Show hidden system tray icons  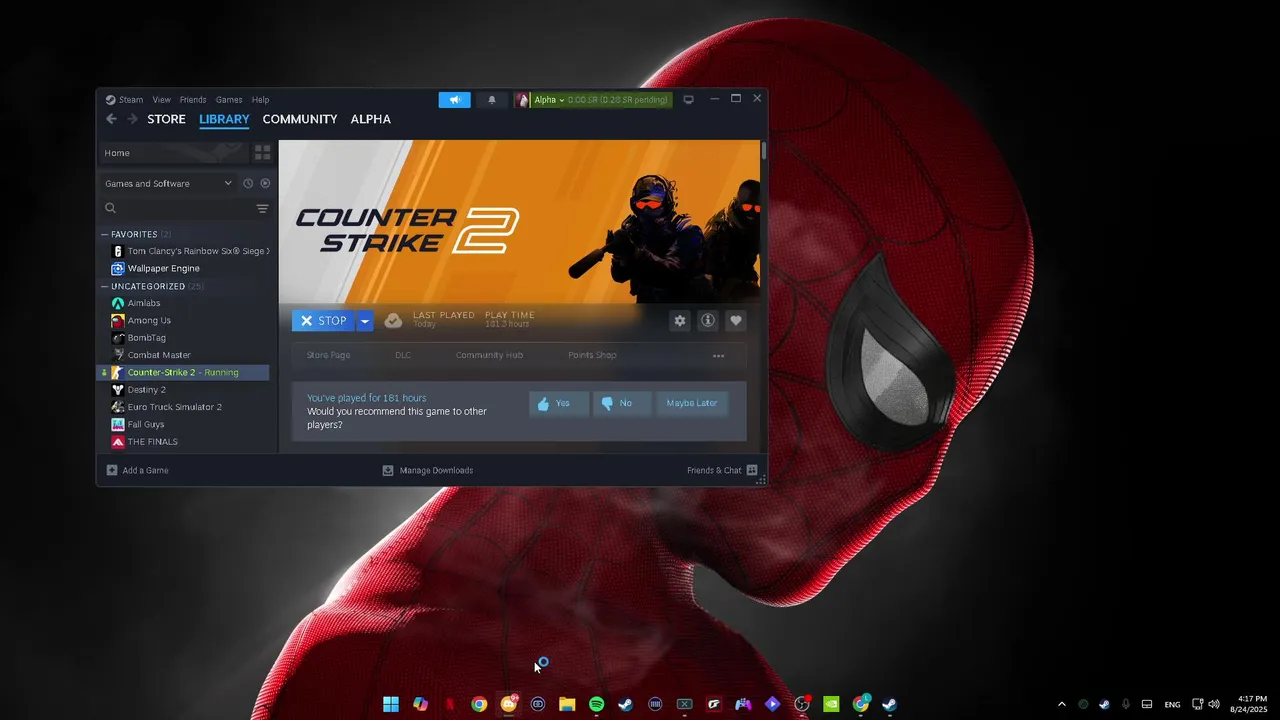pyautogui.click(x=1061, y=704)
